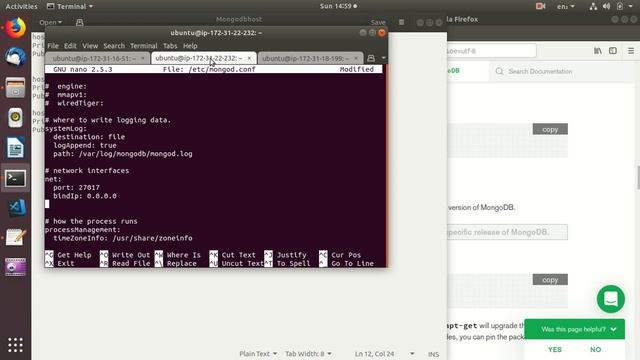640x360 pixels.
Task: Show applications grid in dock
Action: (15, 345)
